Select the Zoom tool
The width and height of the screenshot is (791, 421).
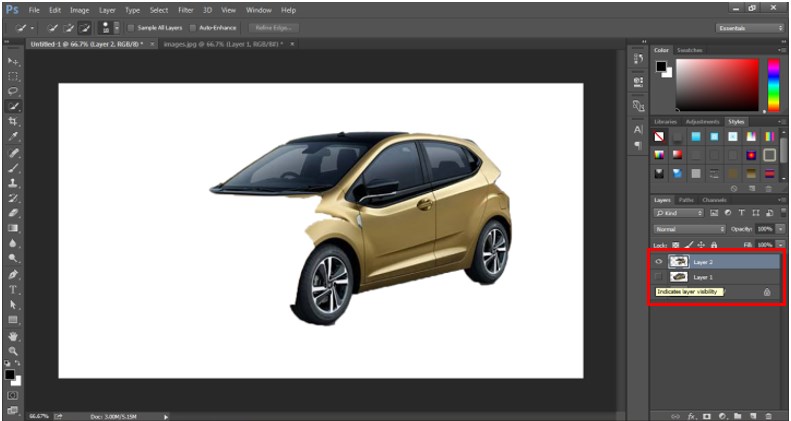click(x=13, y=350)
